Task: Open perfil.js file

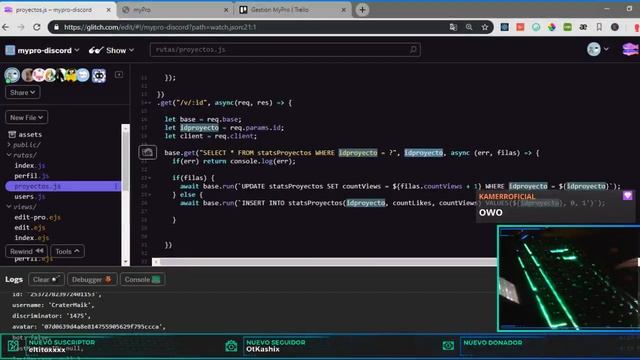Action: pos(31,176)
